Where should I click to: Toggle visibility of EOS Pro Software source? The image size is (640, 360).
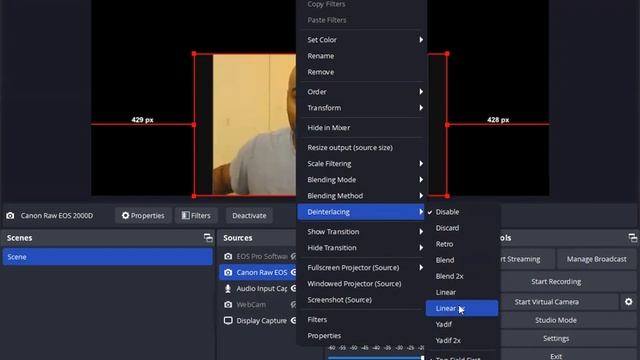(x=293, y=256)
